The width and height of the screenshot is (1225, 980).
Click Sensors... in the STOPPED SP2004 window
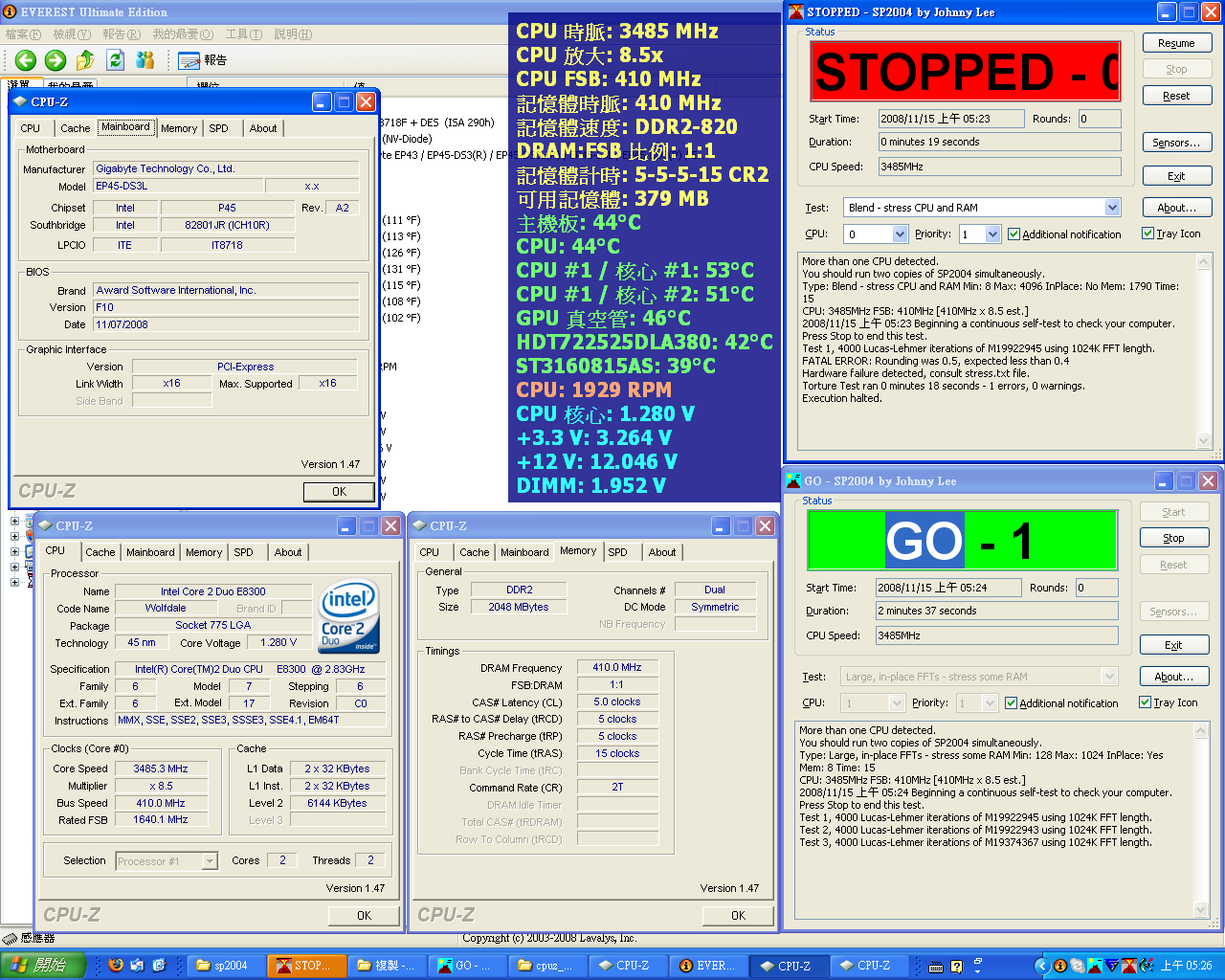[x=1176, y=143]
